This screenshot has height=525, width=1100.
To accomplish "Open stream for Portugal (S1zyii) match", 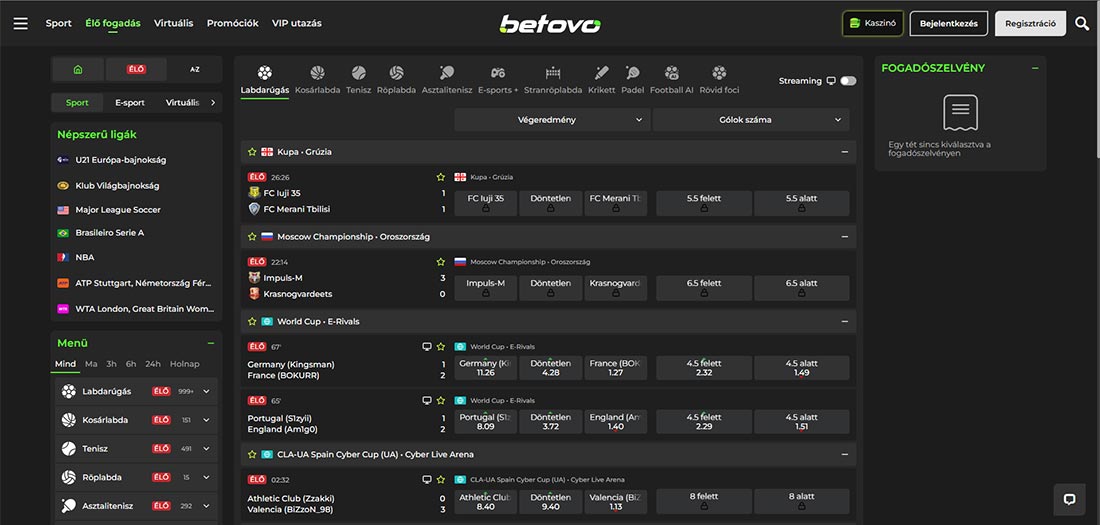I will click(426, 400).
